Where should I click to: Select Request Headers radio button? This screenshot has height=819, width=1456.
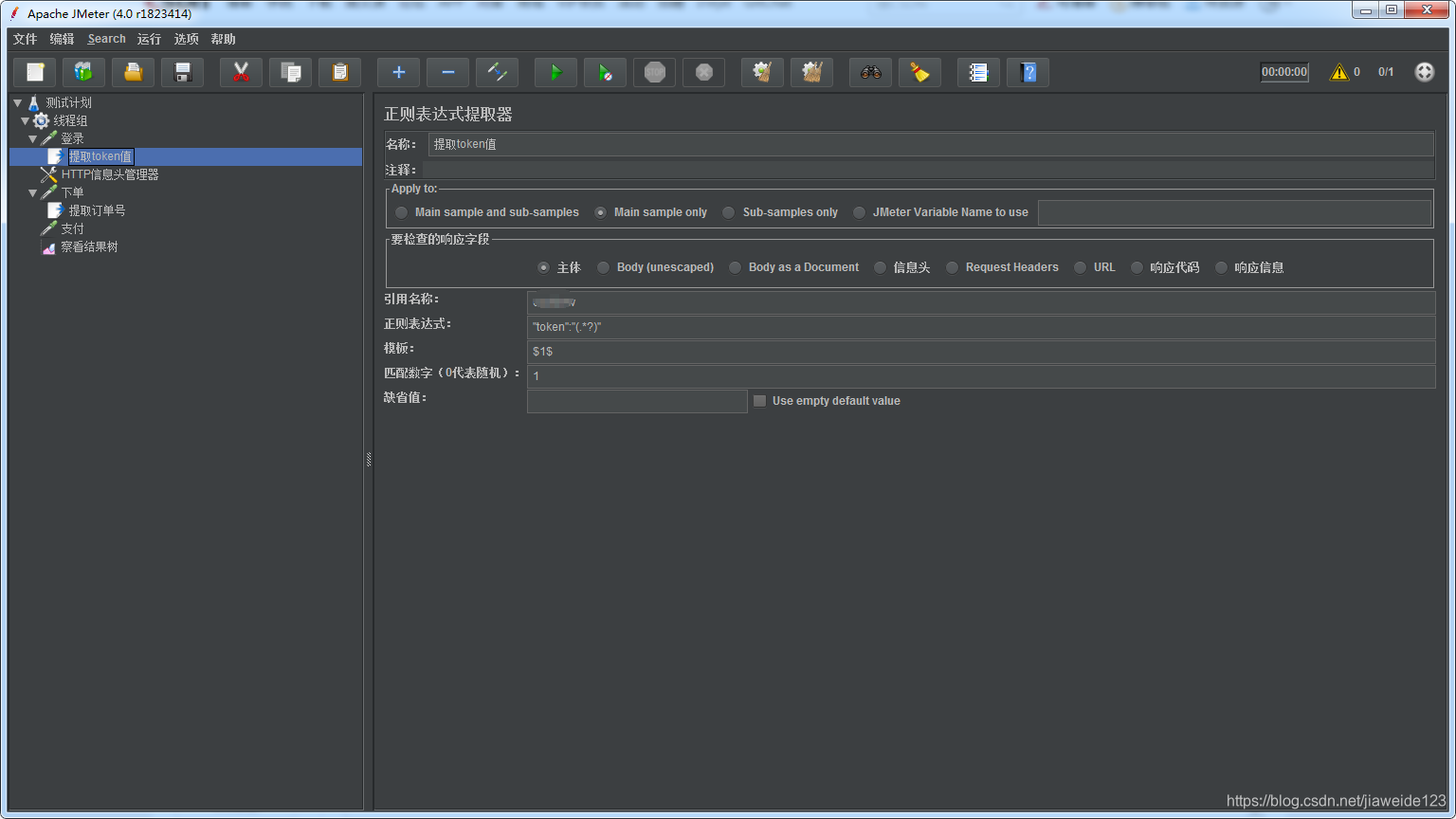tap(953, 267)
